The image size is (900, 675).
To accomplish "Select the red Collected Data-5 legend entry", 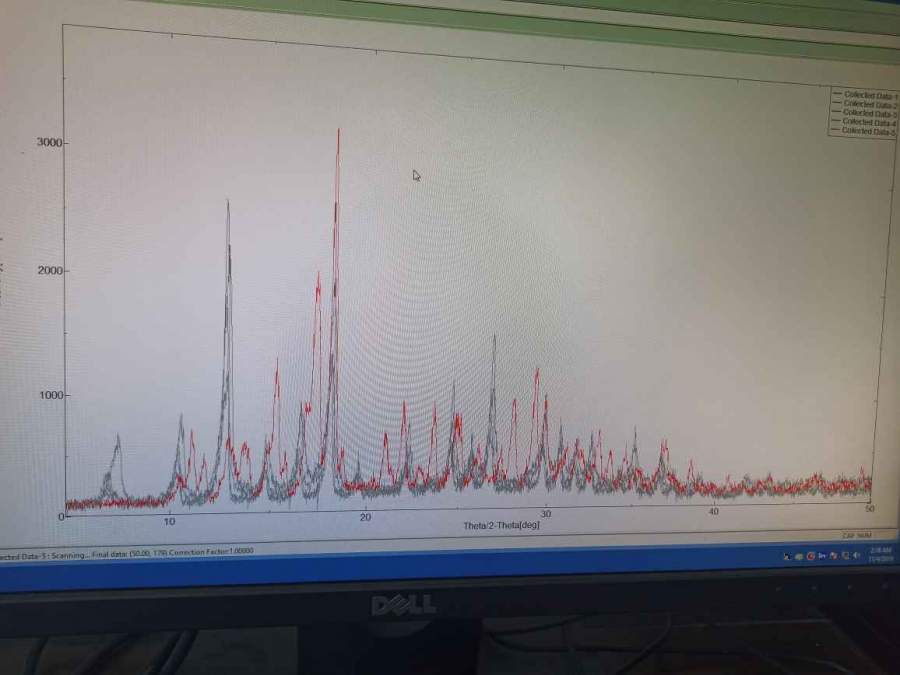I will pyautogui.click(x=865, y=131).
